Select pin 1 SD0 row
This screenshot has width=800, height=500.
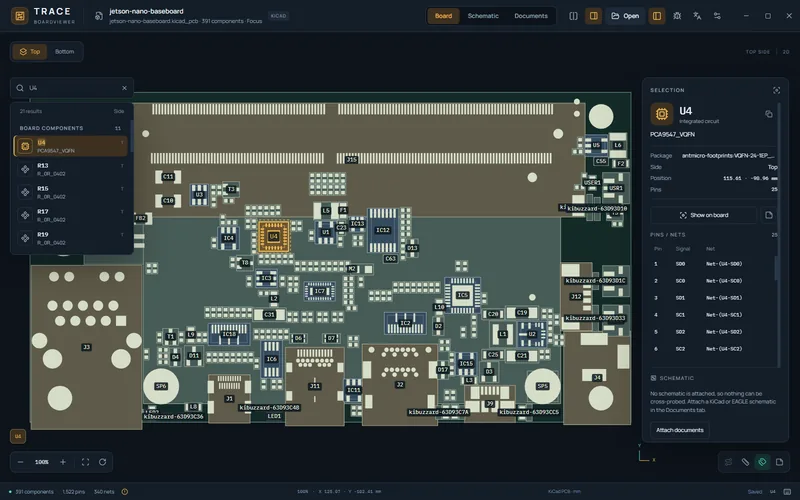pos(712,264)
